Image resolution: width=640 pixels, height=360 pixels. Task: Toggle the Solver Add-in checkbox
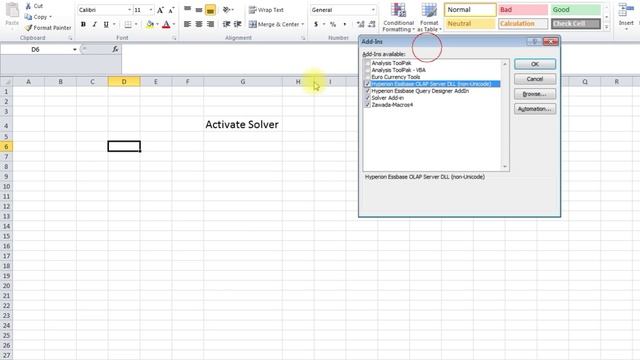pos(367,98)
